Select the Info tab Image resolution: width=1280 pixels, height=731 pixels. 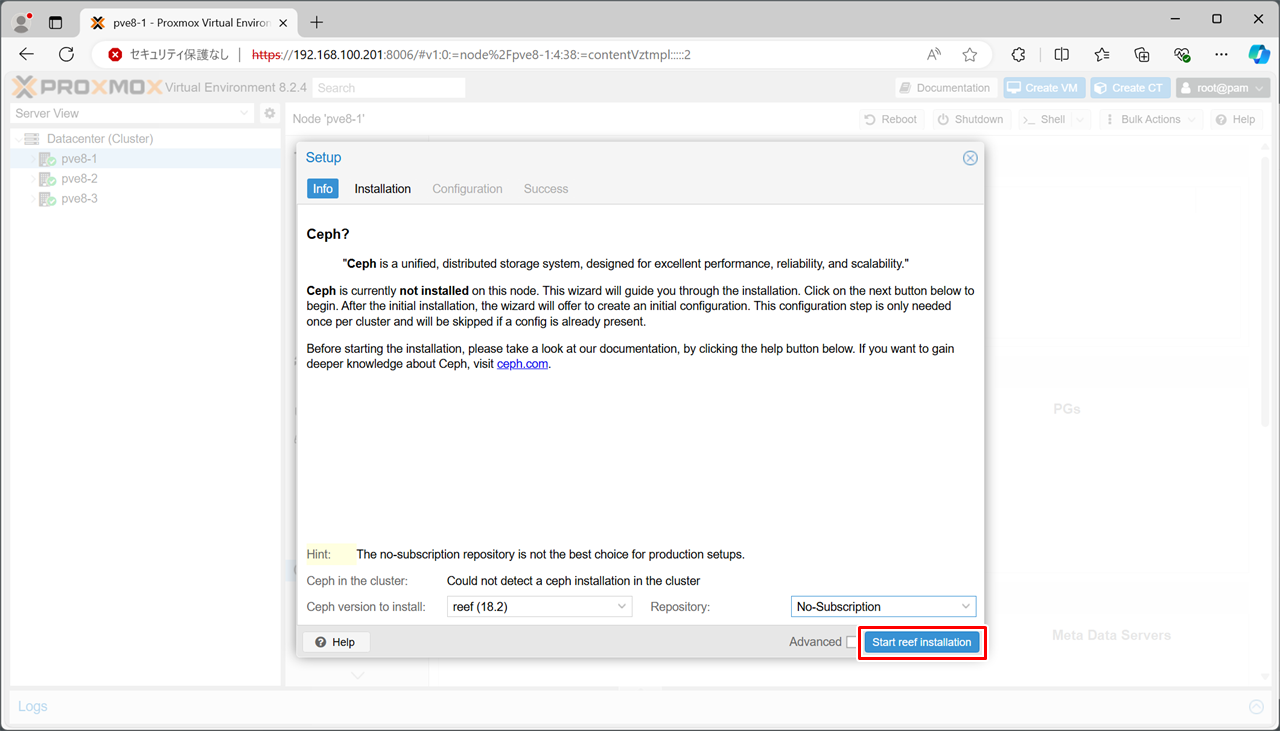[x=322, y=189]
